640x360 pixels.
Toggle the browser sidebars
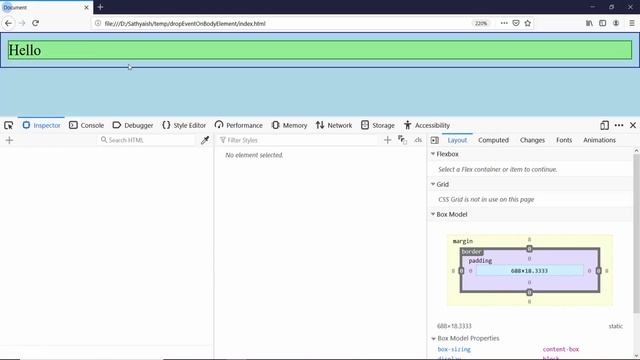[x=602, y=23]
